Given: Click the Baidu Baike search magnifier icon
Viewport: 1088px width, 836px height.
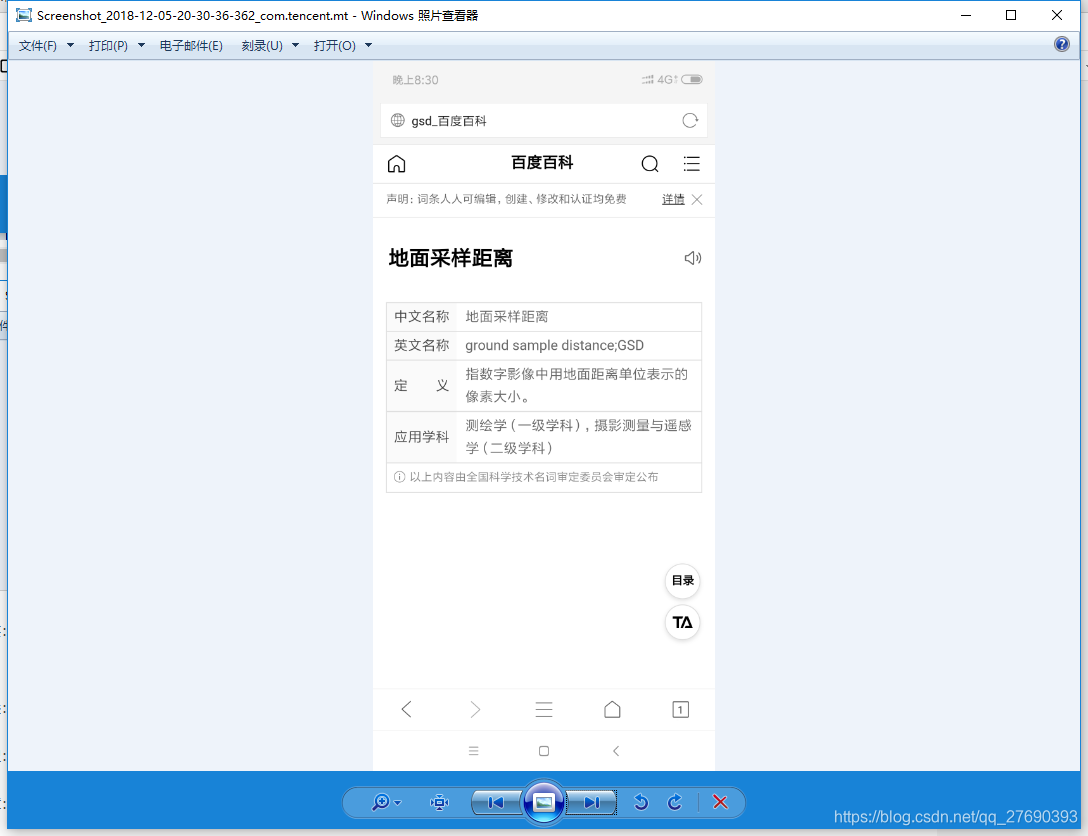Looking at the screenshot, I should pyautogui.click(x=649, y=164).
